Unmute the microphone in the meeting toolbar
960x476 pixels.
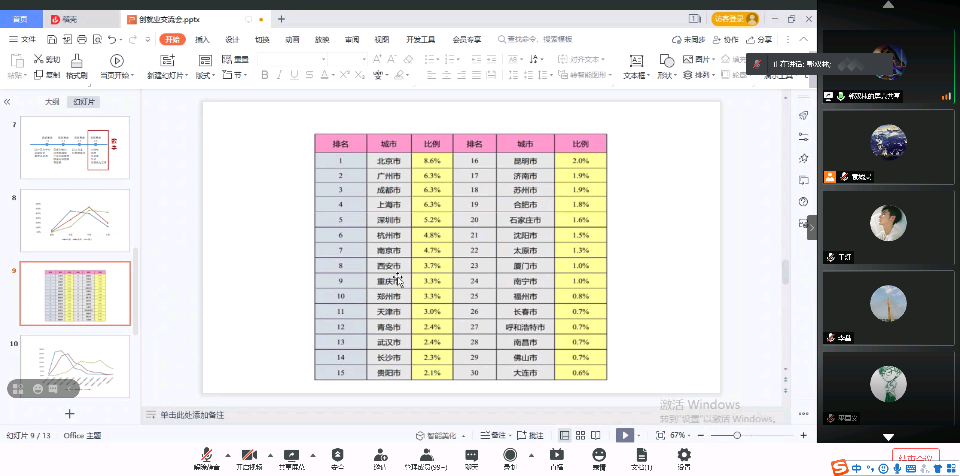coord(207,455)
